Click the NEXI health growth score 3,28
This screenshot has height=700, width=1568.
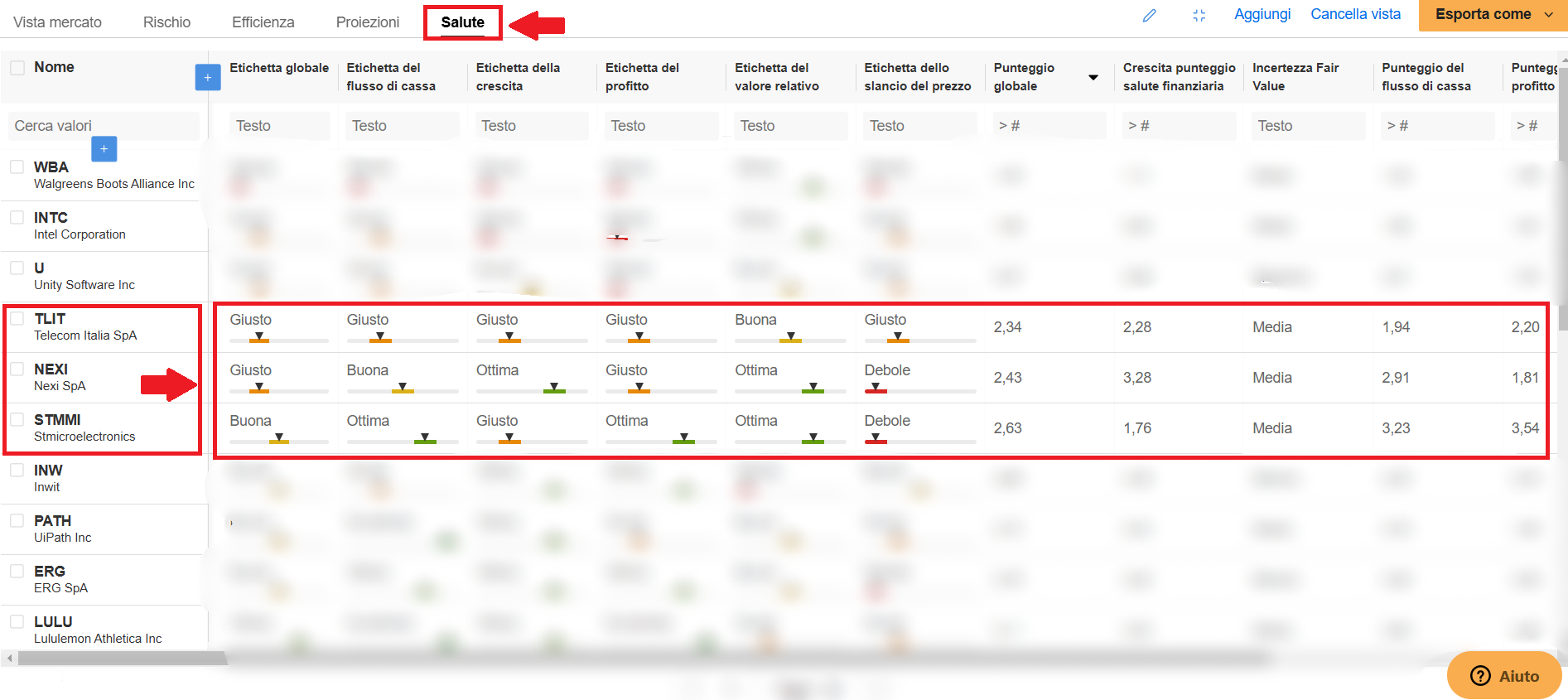click(1137, 378)
